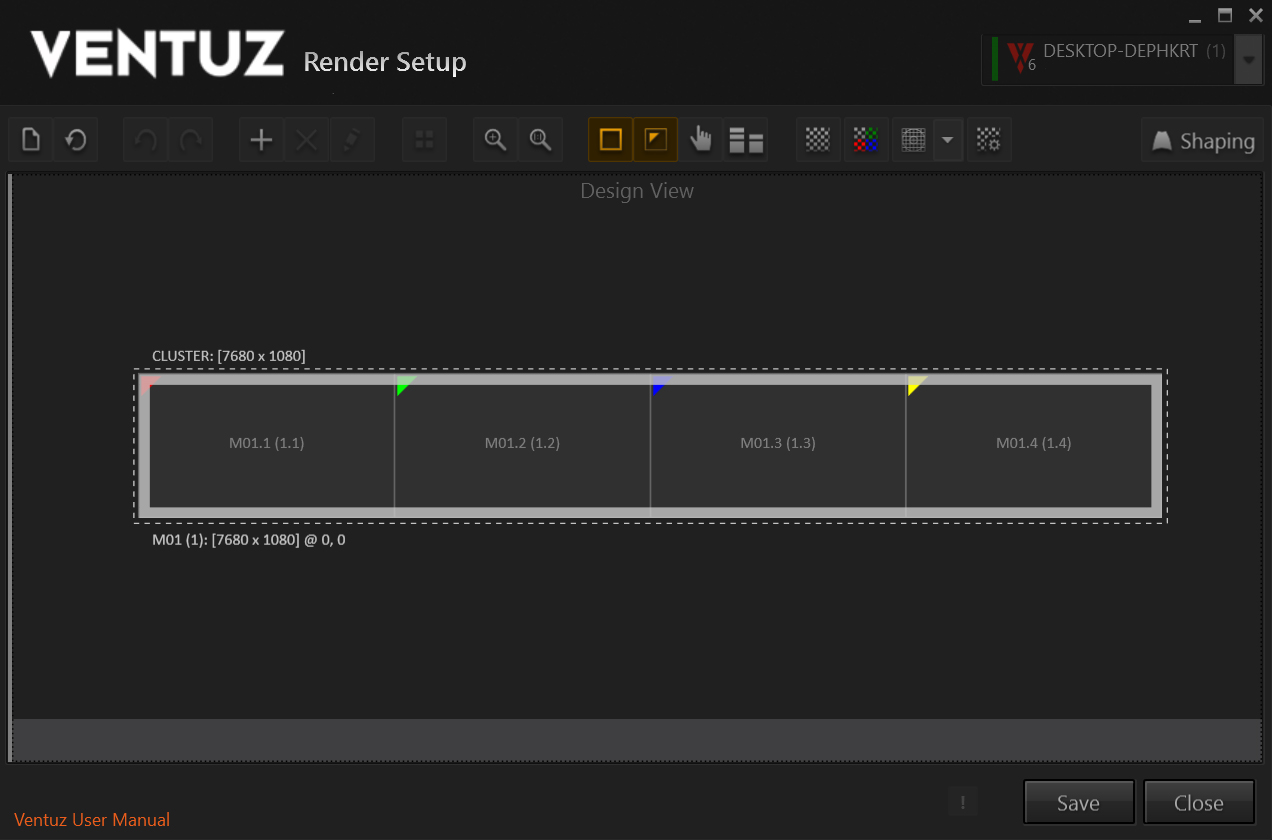Screen dimensions: 1272x840
Task: Select the M01.2 (1.2) display output
Action: coord(522,443)
